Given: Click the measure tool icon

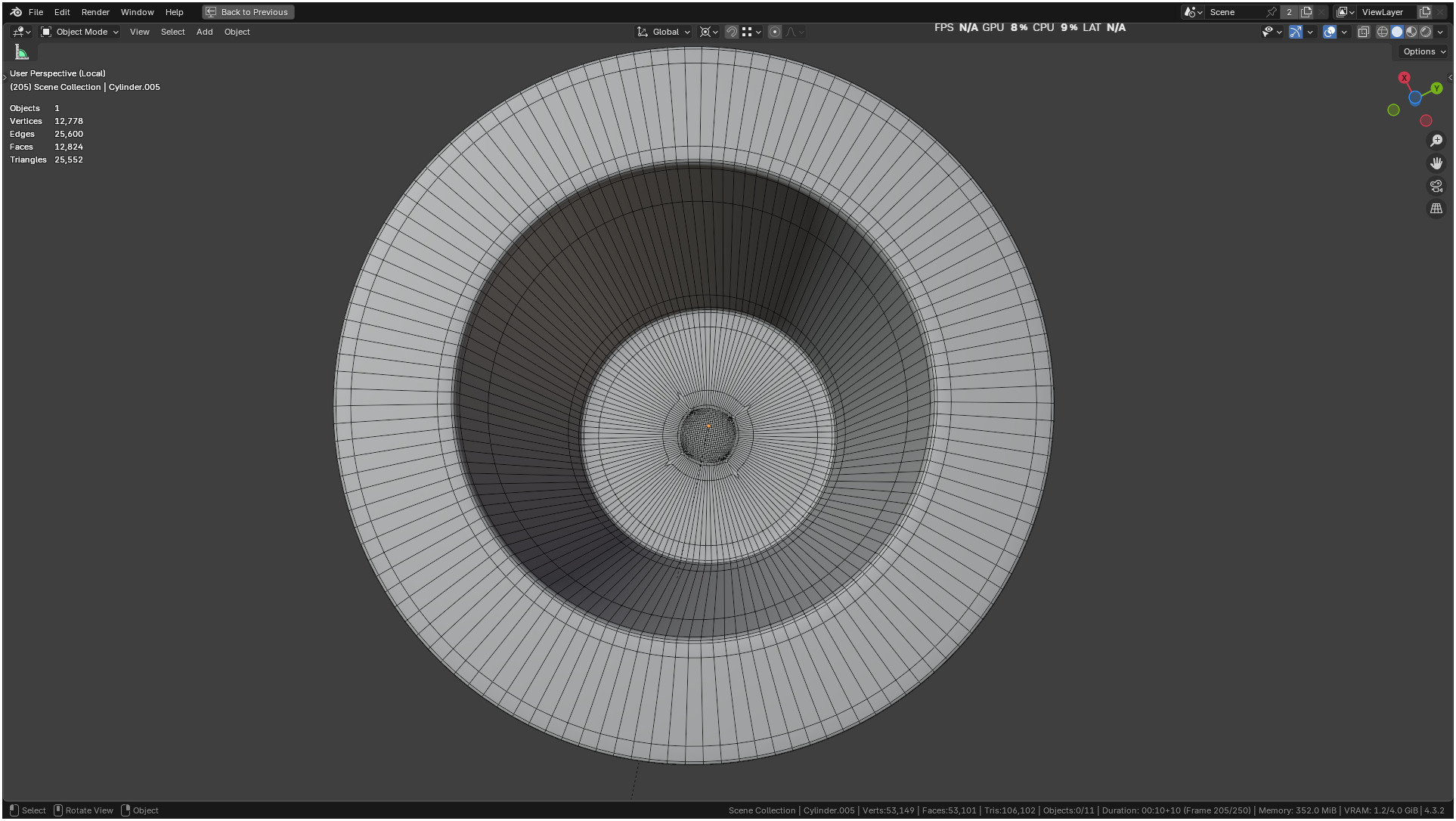Looking at the screenshot, I should point(22,52).
